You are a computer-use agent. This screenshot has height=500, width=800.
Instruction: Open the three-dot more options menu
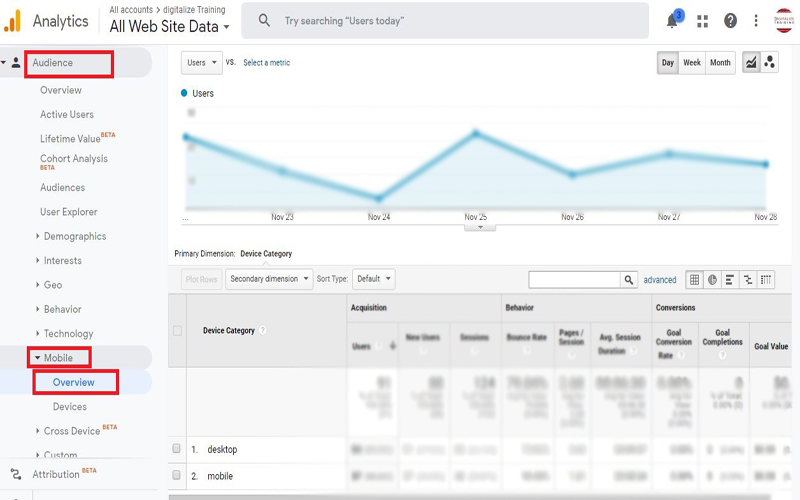[x=756, y=21]
